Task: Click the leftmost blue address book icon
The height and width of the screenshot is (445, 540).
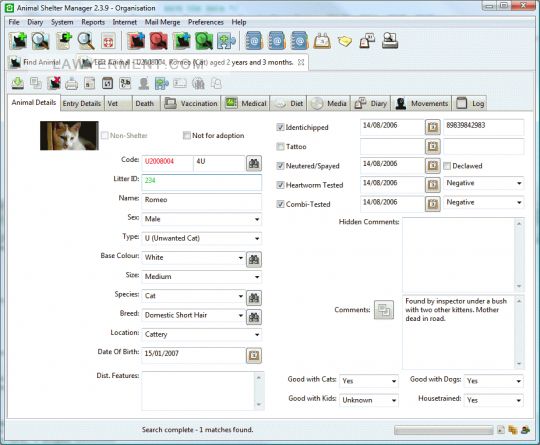Action: (254, 41)
